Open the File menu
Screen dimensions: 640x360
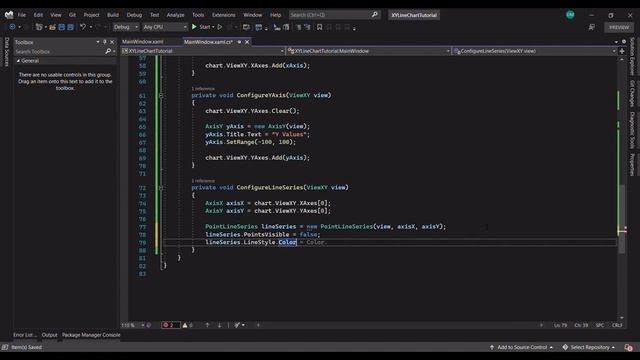[x=22, y=15]
